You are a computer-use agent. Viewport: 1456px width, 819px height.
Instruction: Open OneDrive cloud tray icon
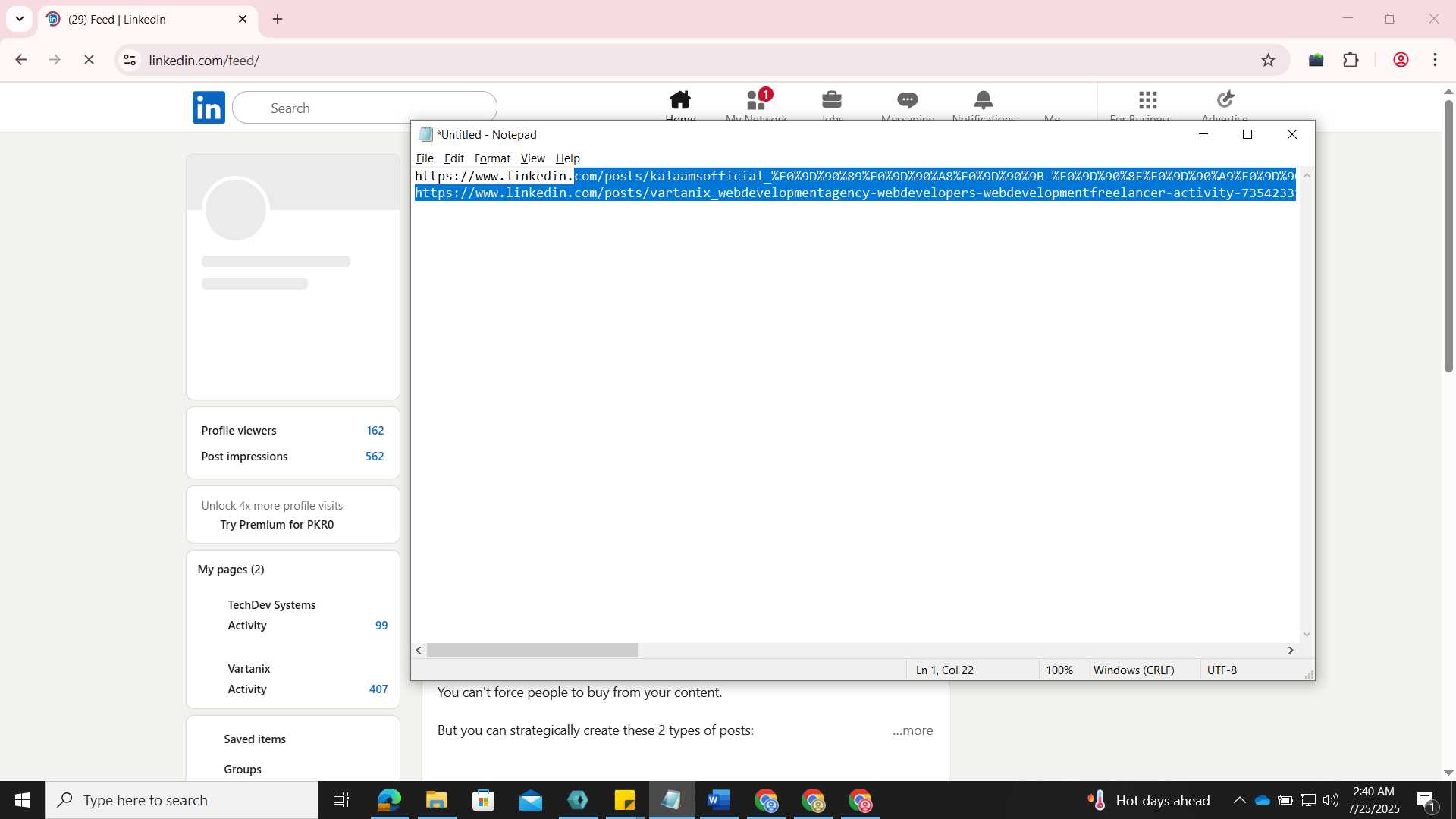pyautogui.click(x=1263, y=800)
